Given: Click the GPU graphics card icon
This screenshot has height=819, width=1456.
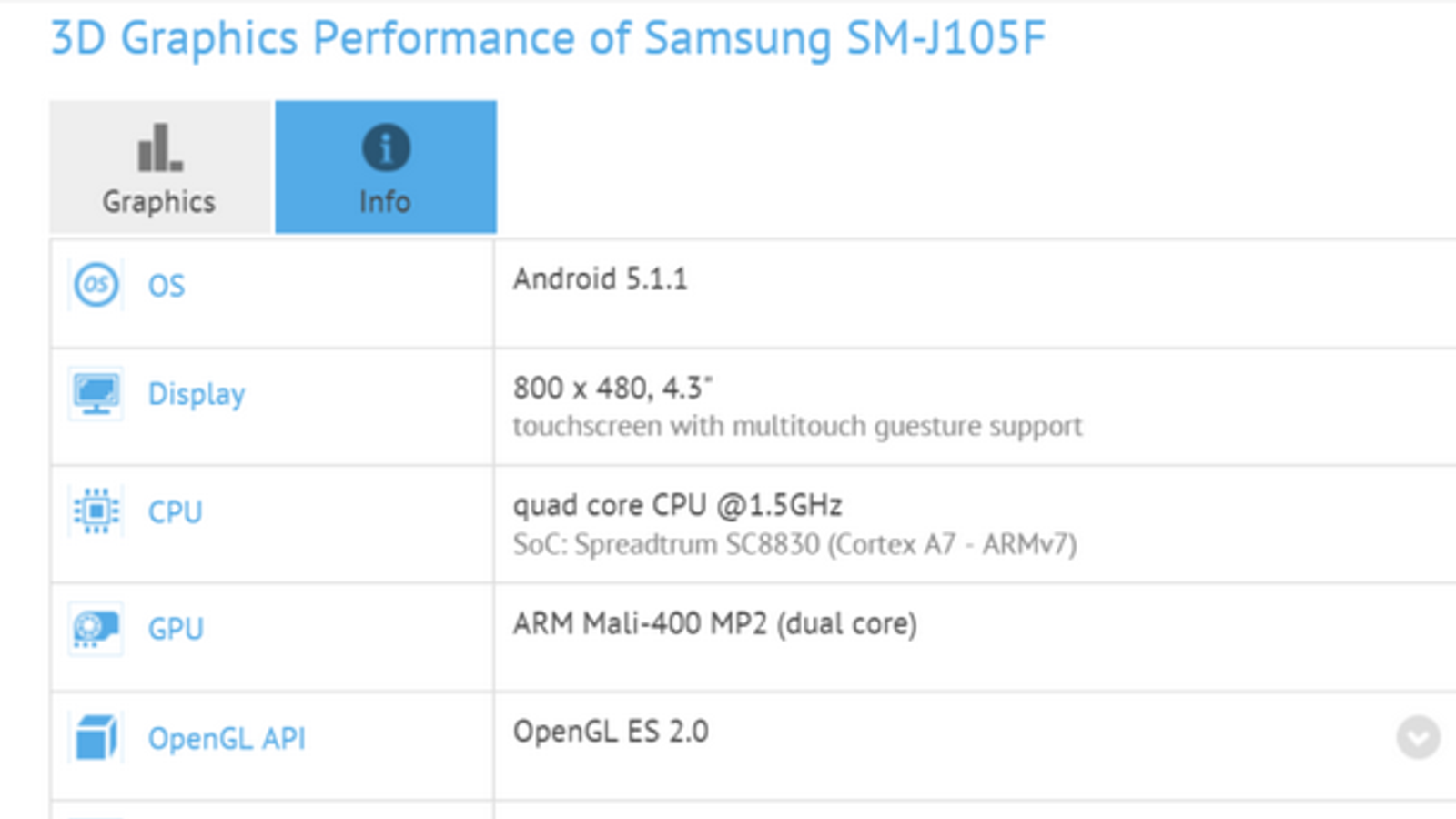Looking at the screenshot, I should click(96, 628).
